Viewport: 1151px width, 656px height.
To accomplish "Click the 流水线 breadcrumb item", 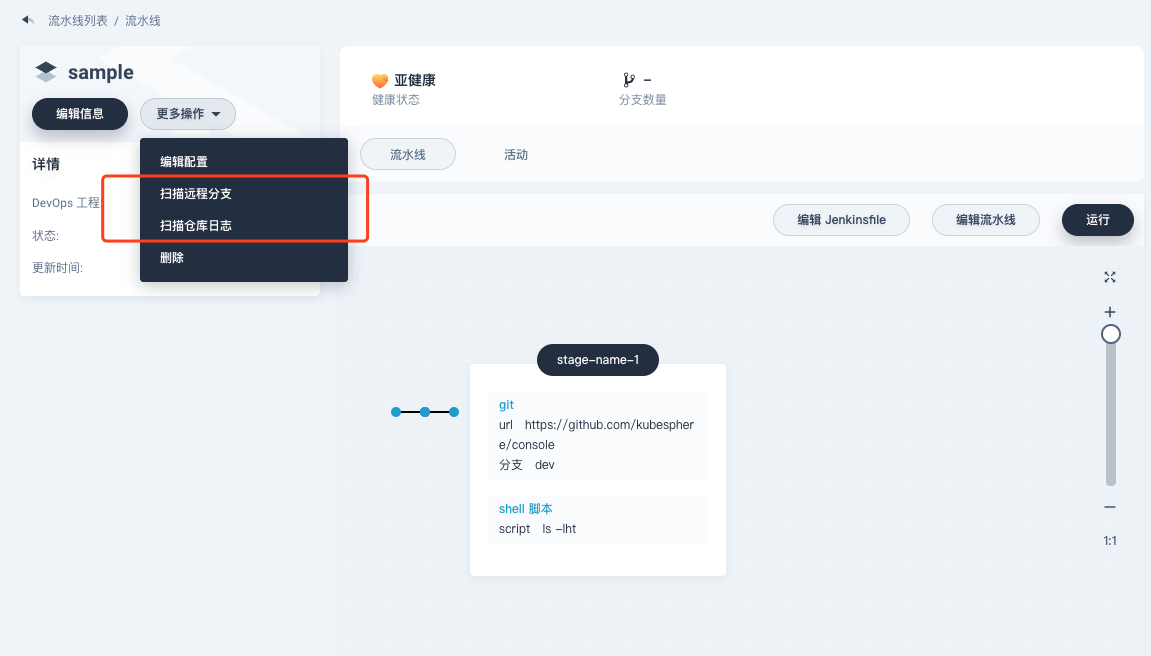I will coord(142,21).
